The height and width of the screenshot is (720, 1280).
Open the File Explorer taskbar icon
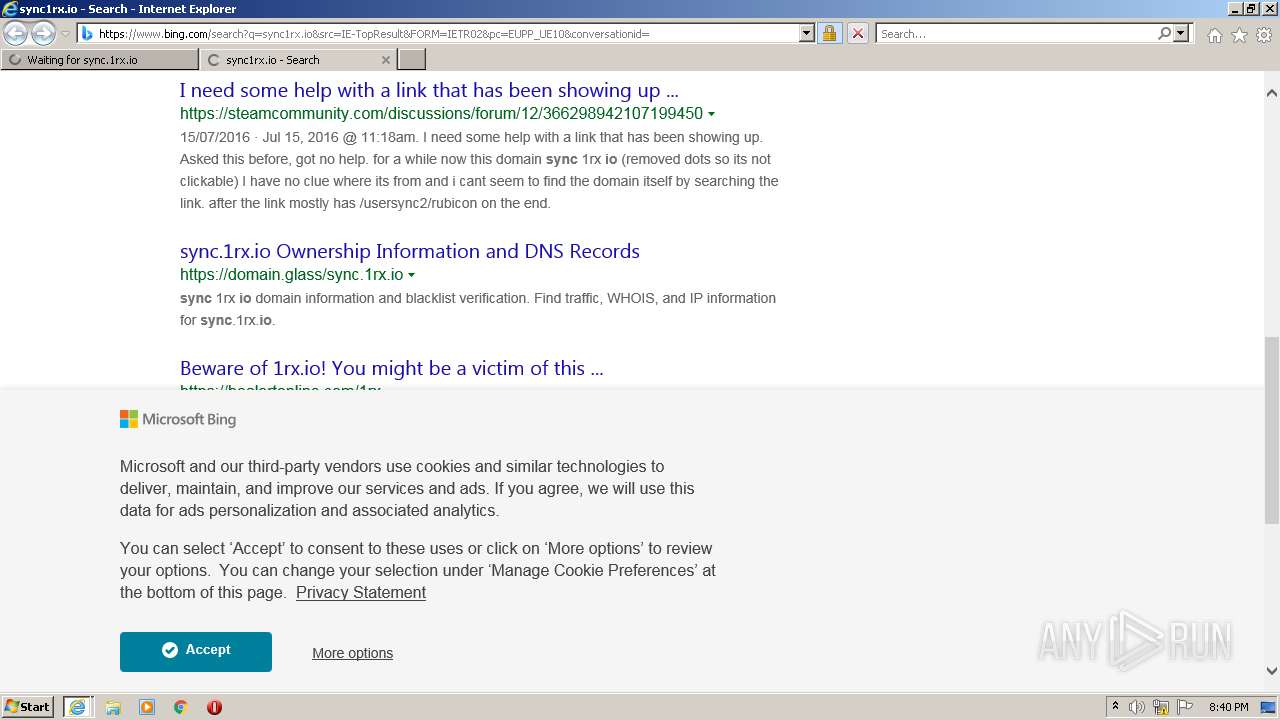coord(113,707)
